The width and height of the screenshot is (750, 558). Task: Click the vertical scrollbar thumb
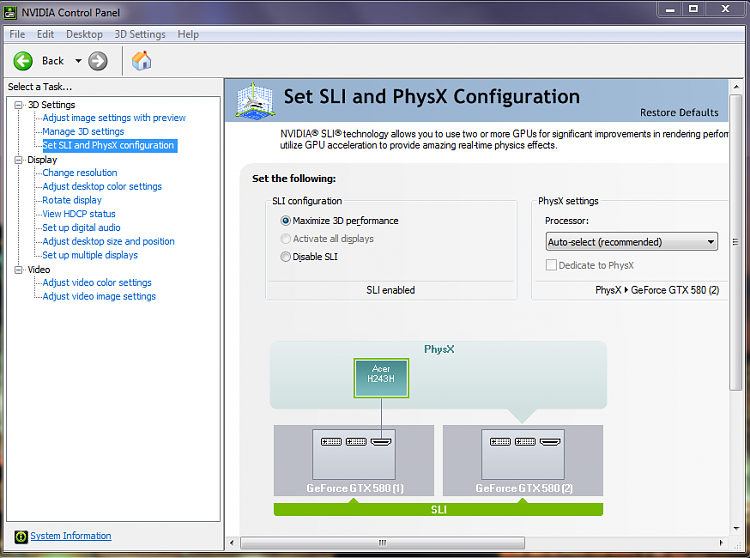[736, 242]
